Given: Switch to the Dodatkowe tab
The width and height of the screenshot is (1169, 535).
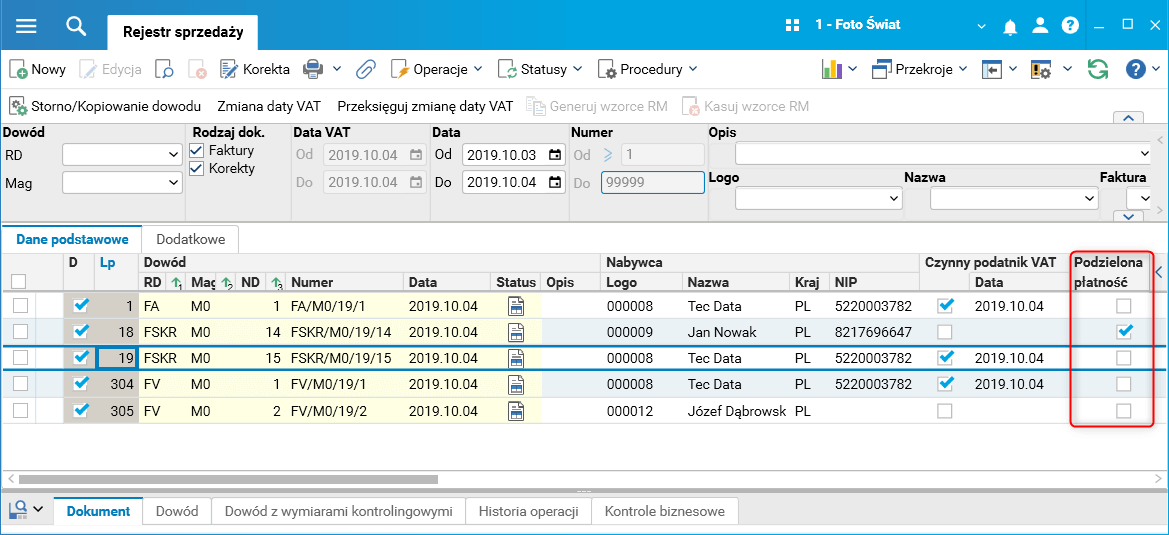Looking at the screenshot, I should click(x=190, y=239).
